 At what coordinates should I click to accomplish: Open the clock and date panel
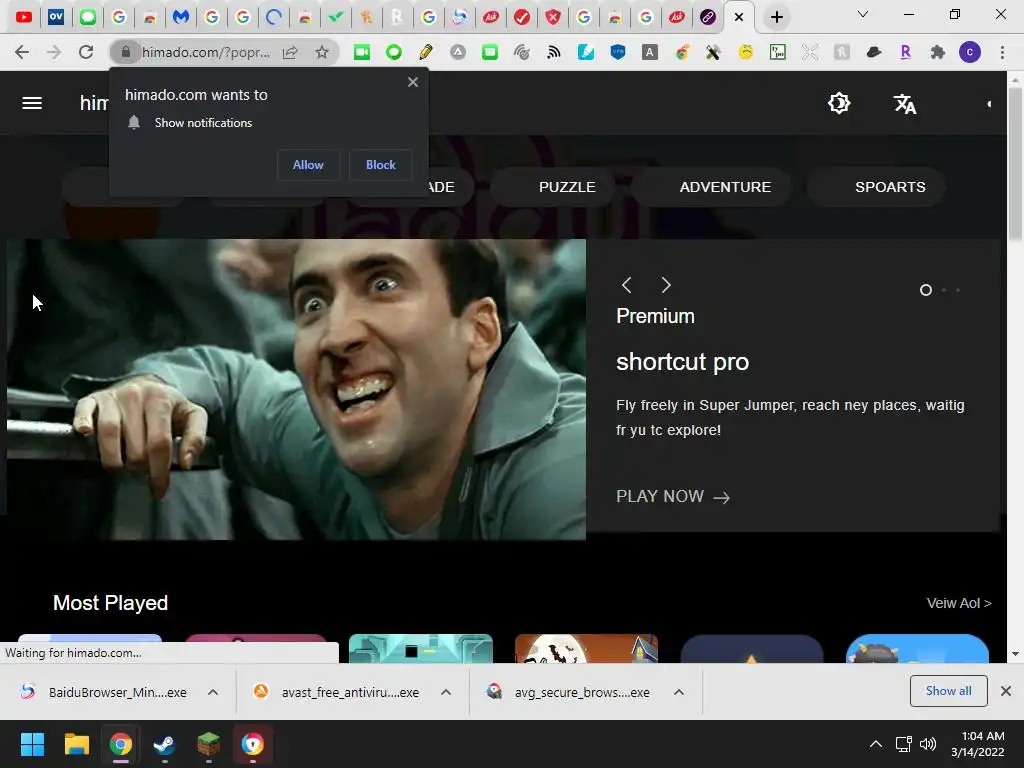coord(978,744)
